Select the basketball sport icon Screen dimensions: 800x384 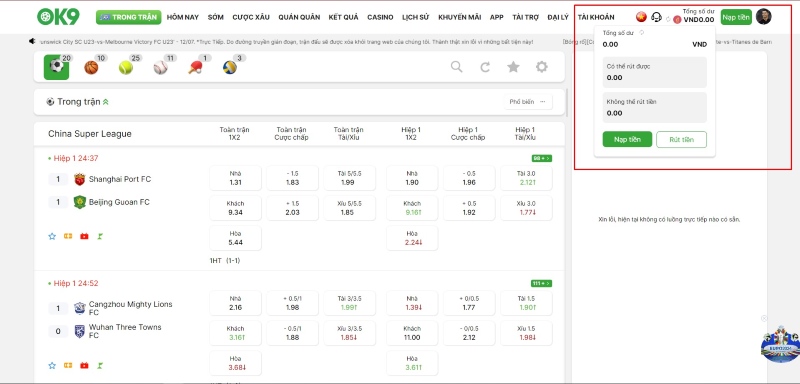click(91, 67)
